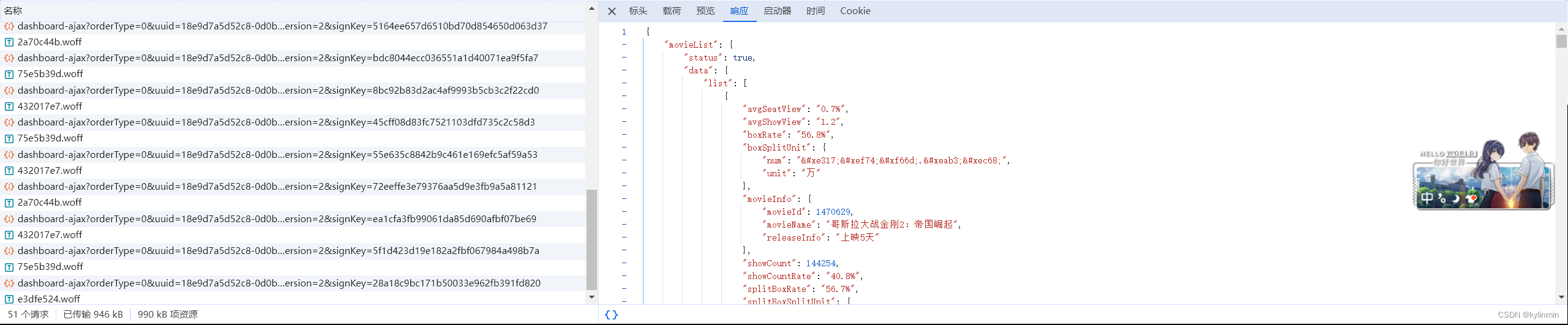Click the 990 kB 项资源 status entry

pyautogui.click(x=168, y=315)
